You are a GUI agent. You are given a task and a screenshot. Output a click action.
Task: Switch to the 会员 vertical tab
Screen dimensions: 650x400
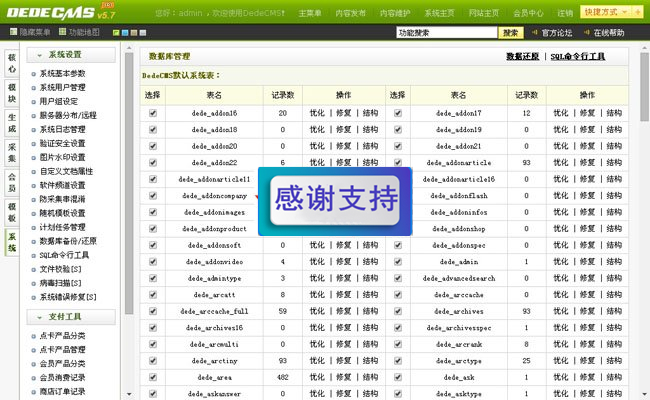(x=12, y=182)
